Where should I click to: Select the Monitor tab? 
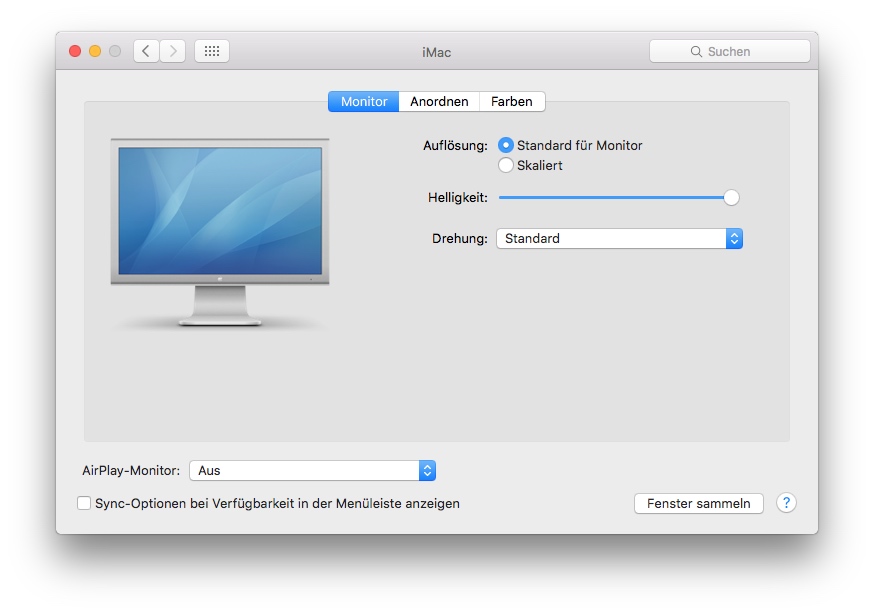click(363, 101)
